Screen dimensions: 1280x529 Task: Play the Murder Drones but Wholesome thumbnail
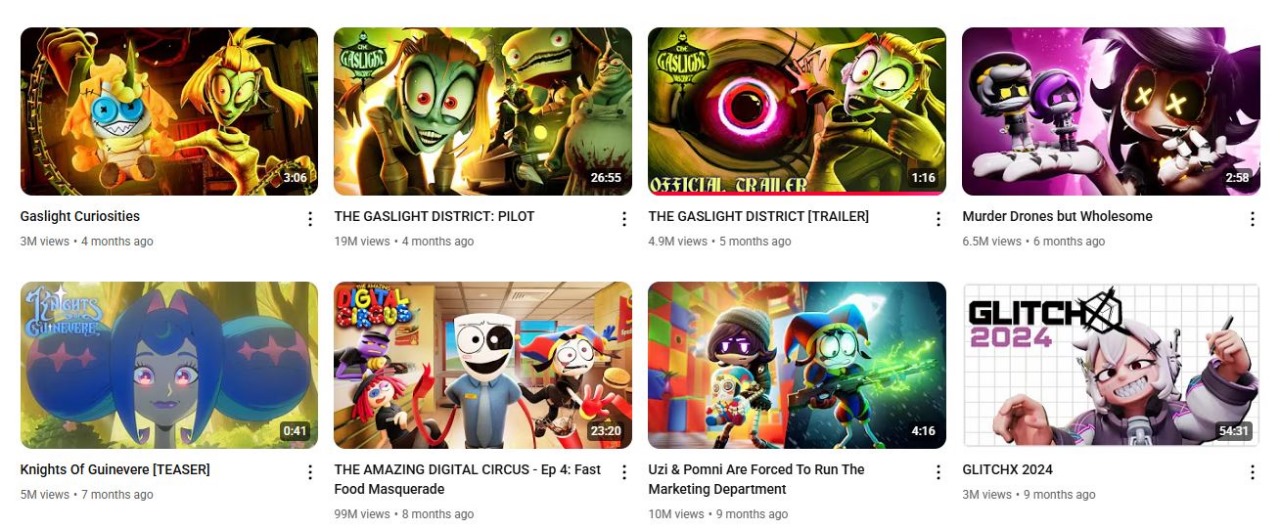coord(1111,111)
